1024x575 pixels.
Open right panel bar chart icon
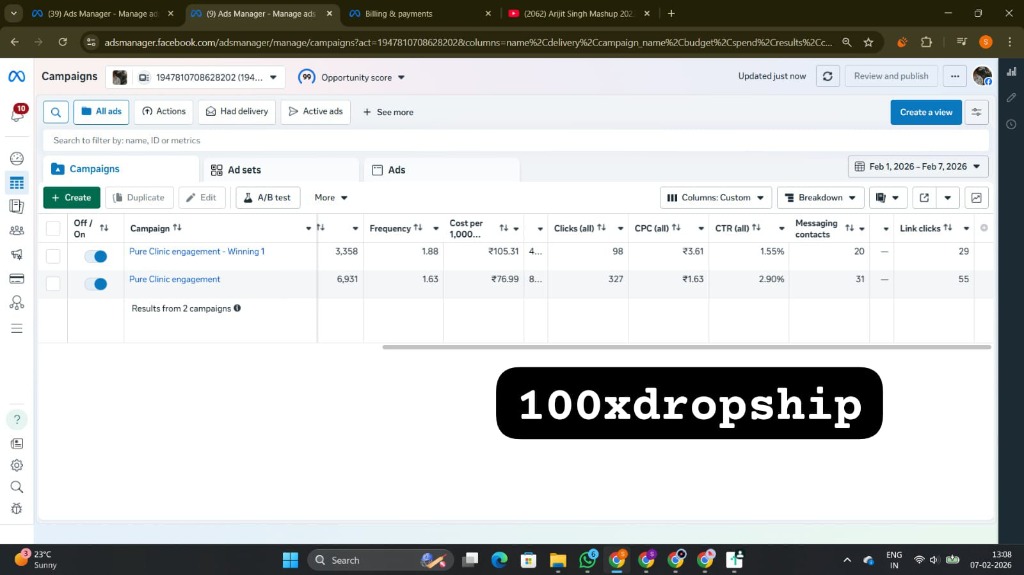(x=1011, y=72)
